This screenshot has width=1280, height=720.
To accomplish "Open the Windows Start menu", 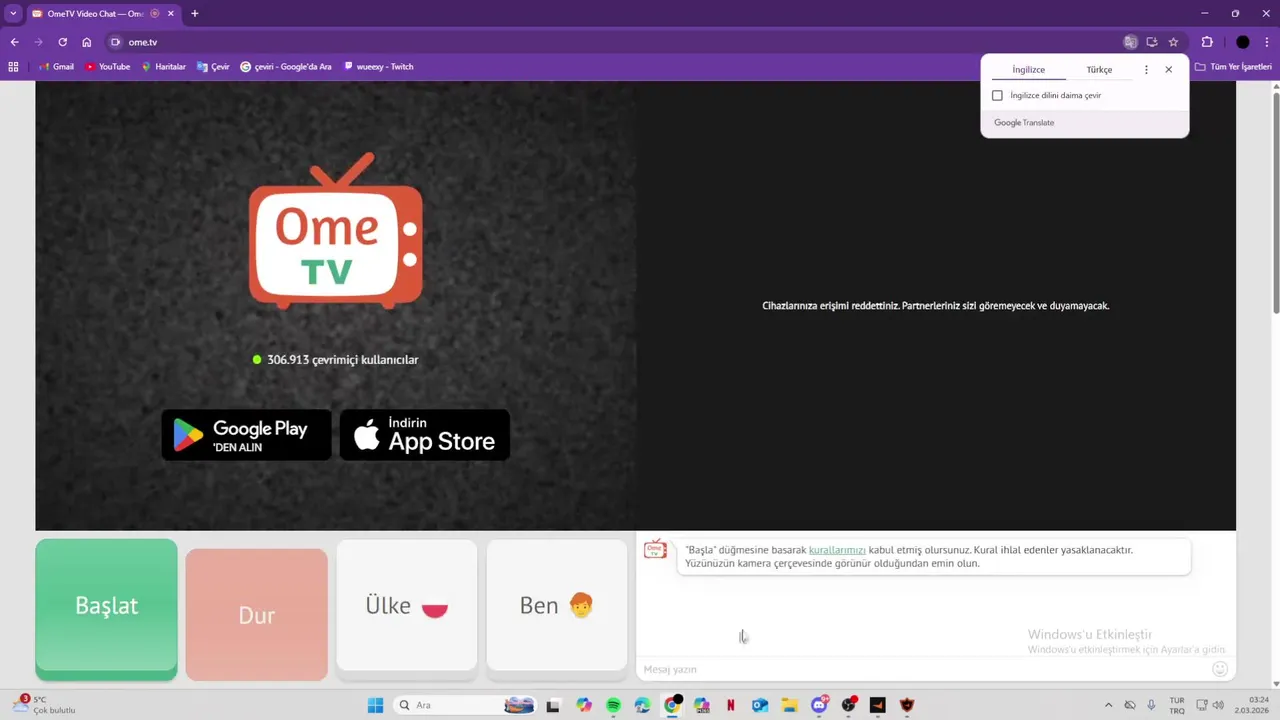I will 375,705.
